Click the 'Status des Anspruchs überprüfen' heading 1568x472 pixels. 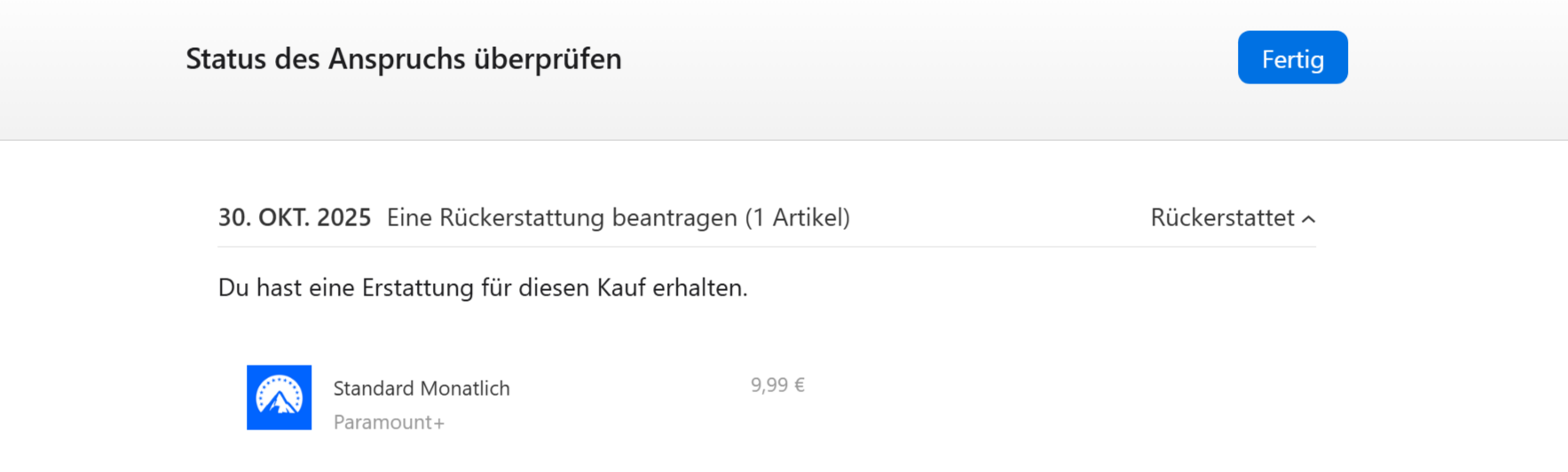click(x=404, y=59)
